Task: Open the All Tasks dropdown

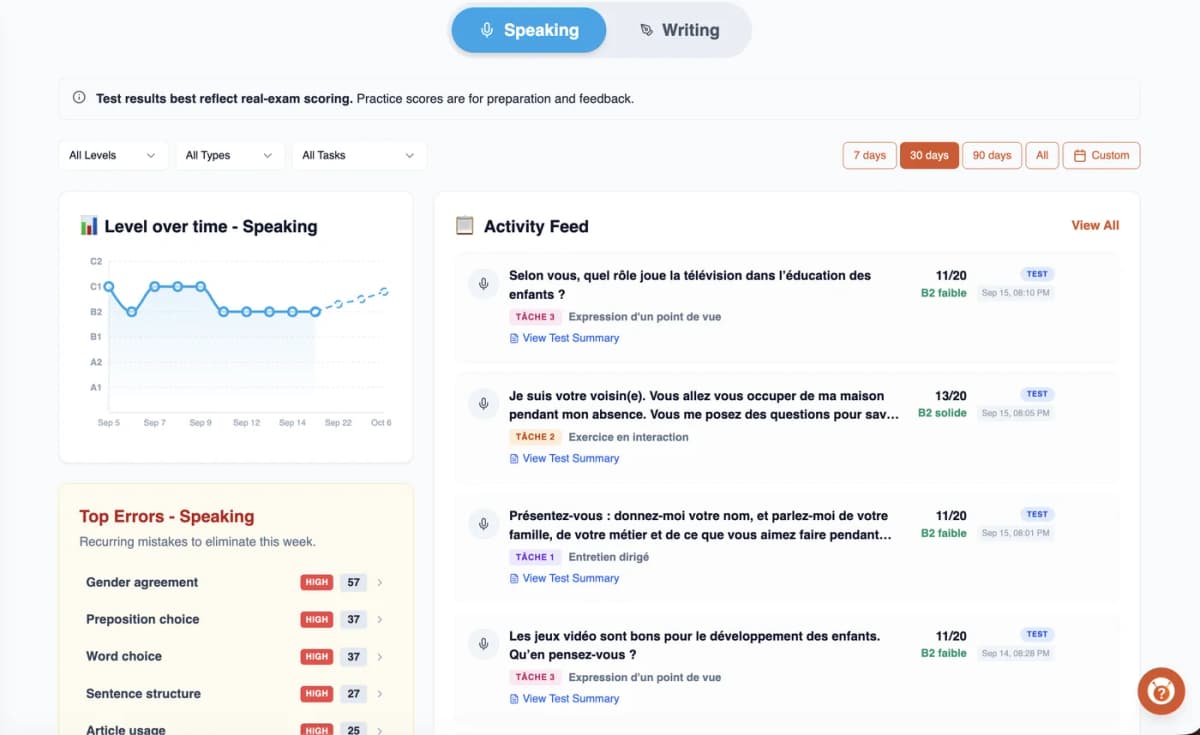Action: click(359, 155)
